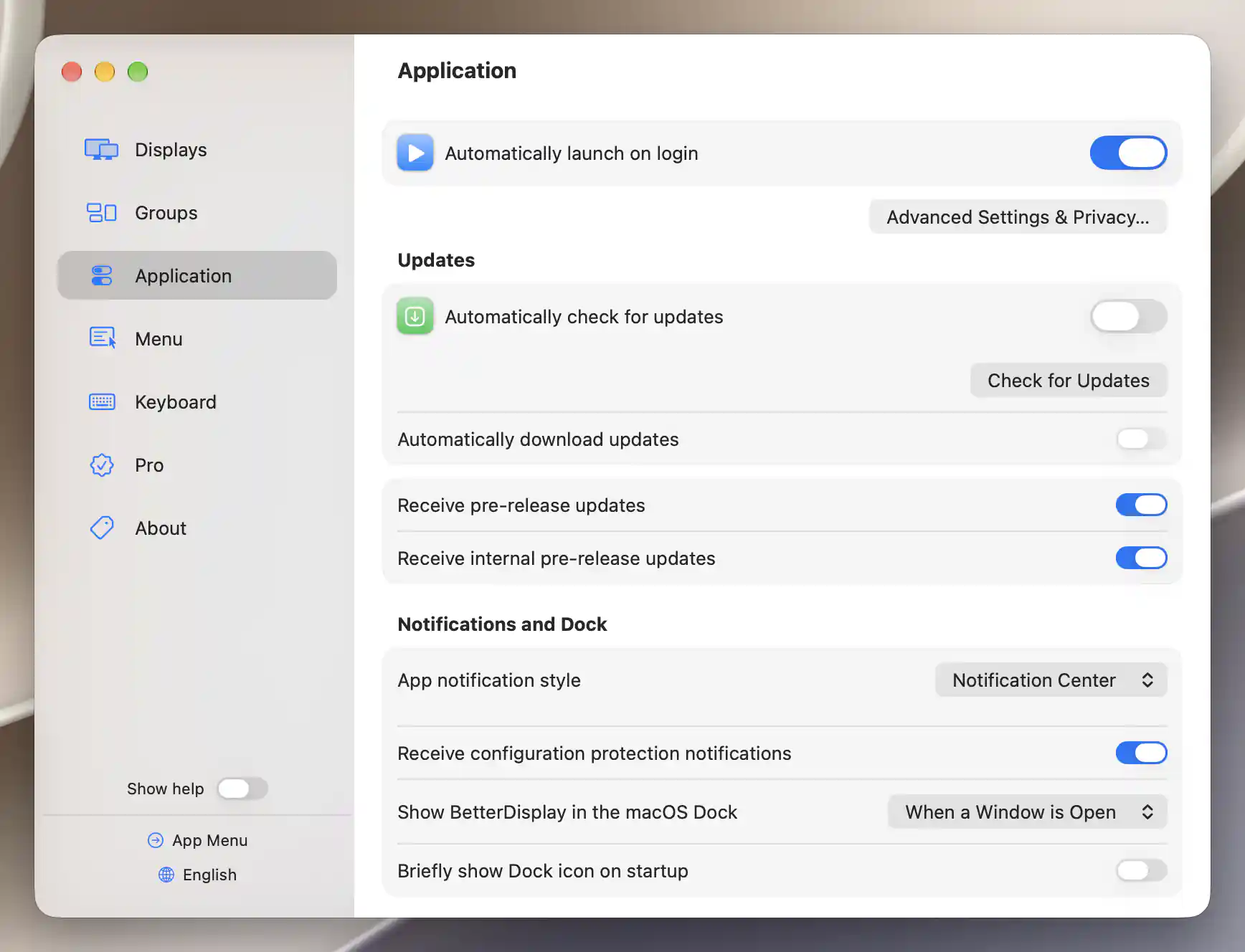1245x952 pixels.
Task: Open the App notification style dropdown
Action: (1051, 680)
